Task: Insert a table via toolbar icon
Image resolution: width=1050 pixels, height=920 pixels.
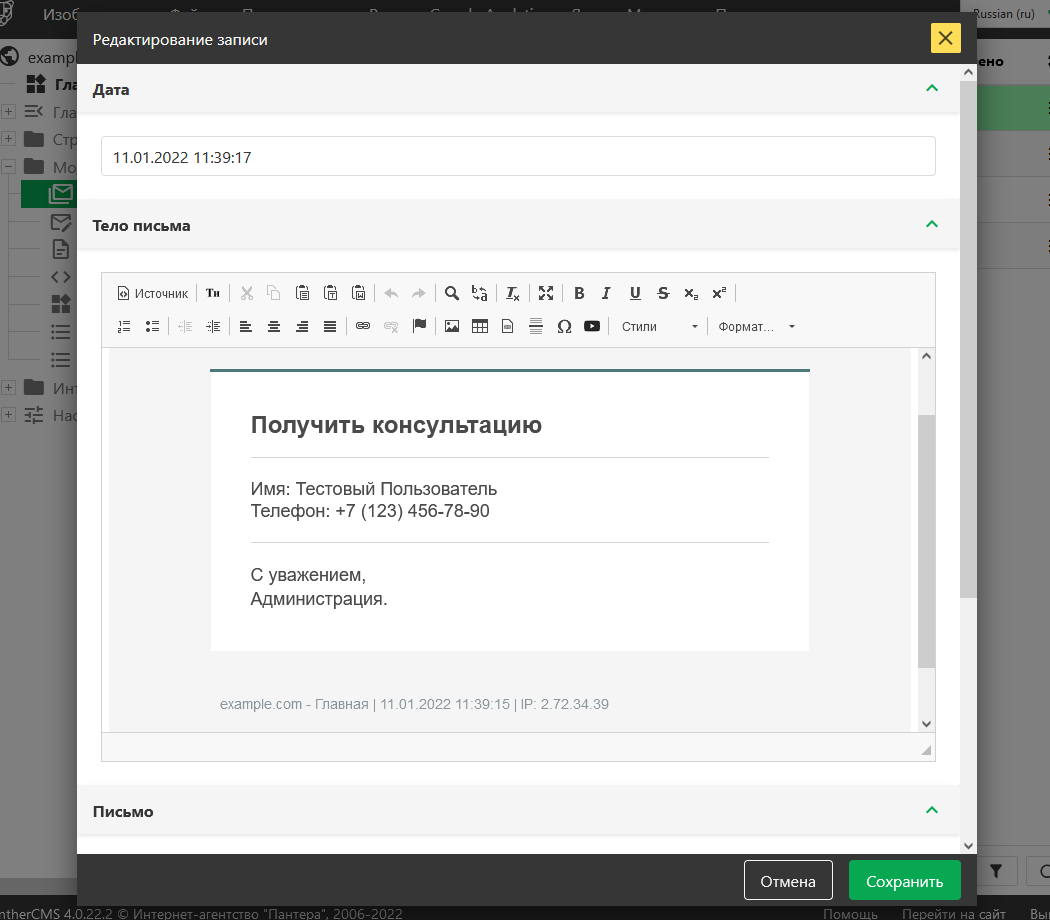Action: pyautogui.click(x=480, y=326)
